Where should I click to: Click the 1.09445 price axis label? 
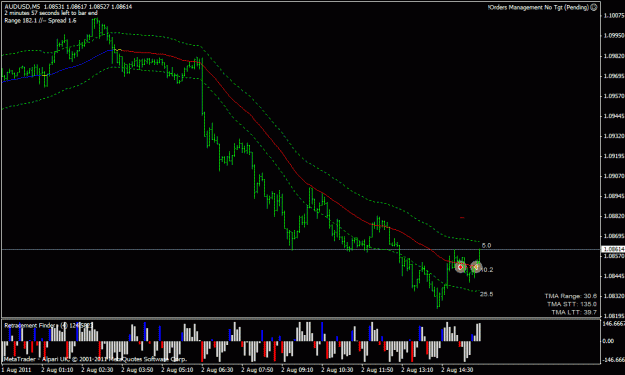click(x=614, y=116)
